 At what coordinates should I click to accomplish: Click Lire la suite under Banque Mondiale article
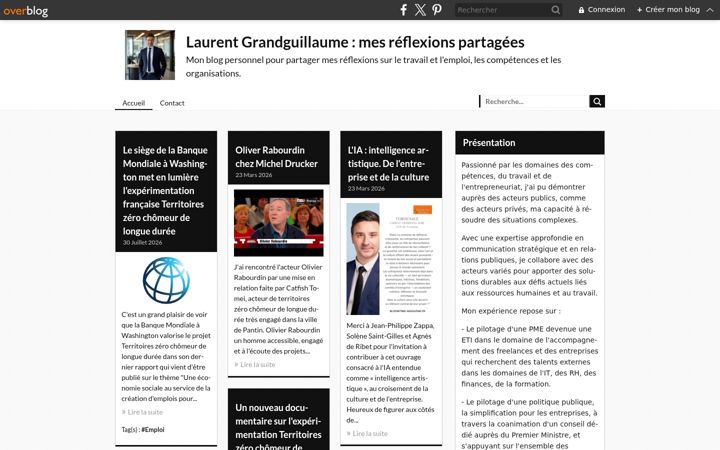[142, 412]
